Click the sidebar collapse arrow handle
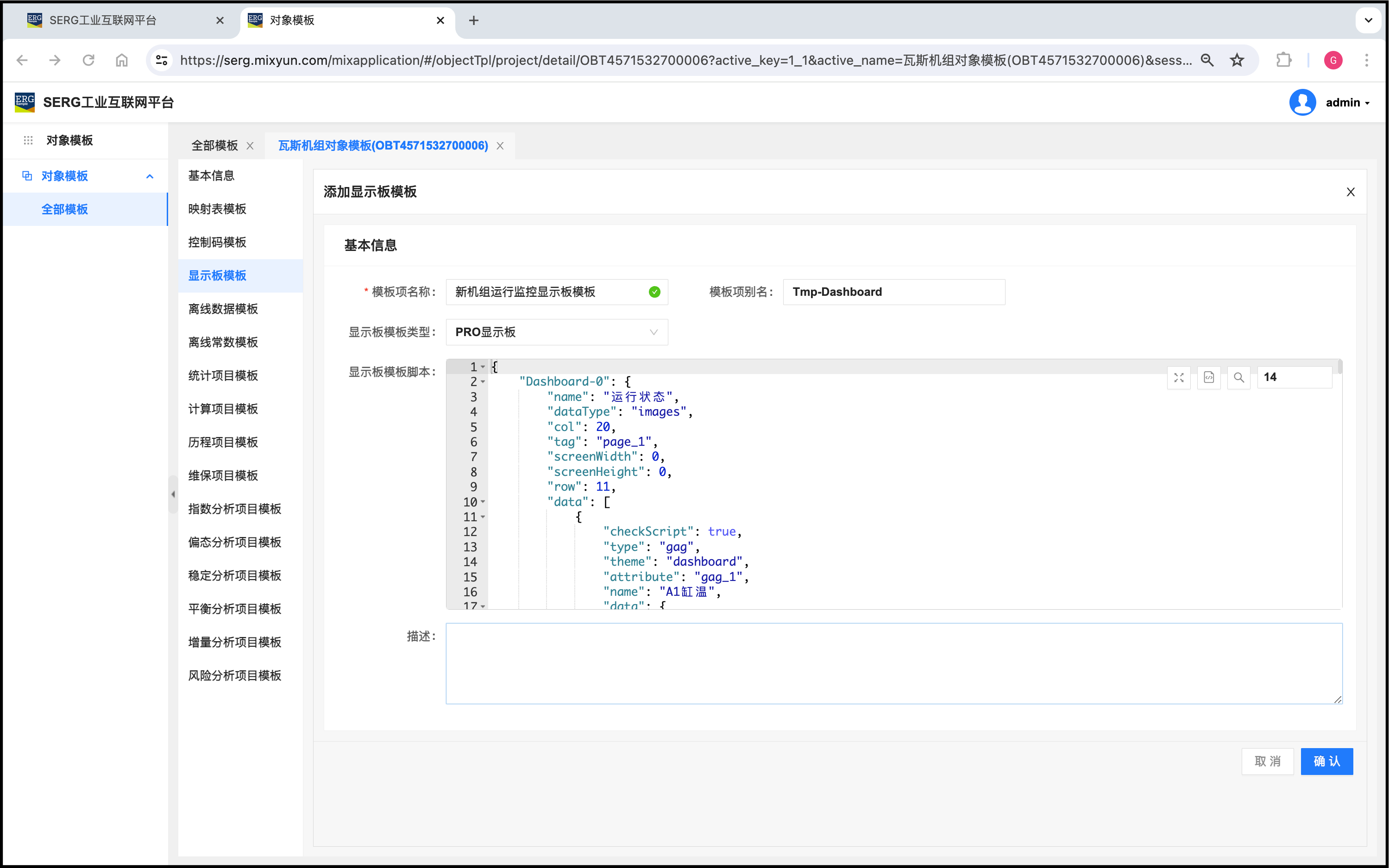The height and width of the screenshot is (868, 1389). (173, 493)
